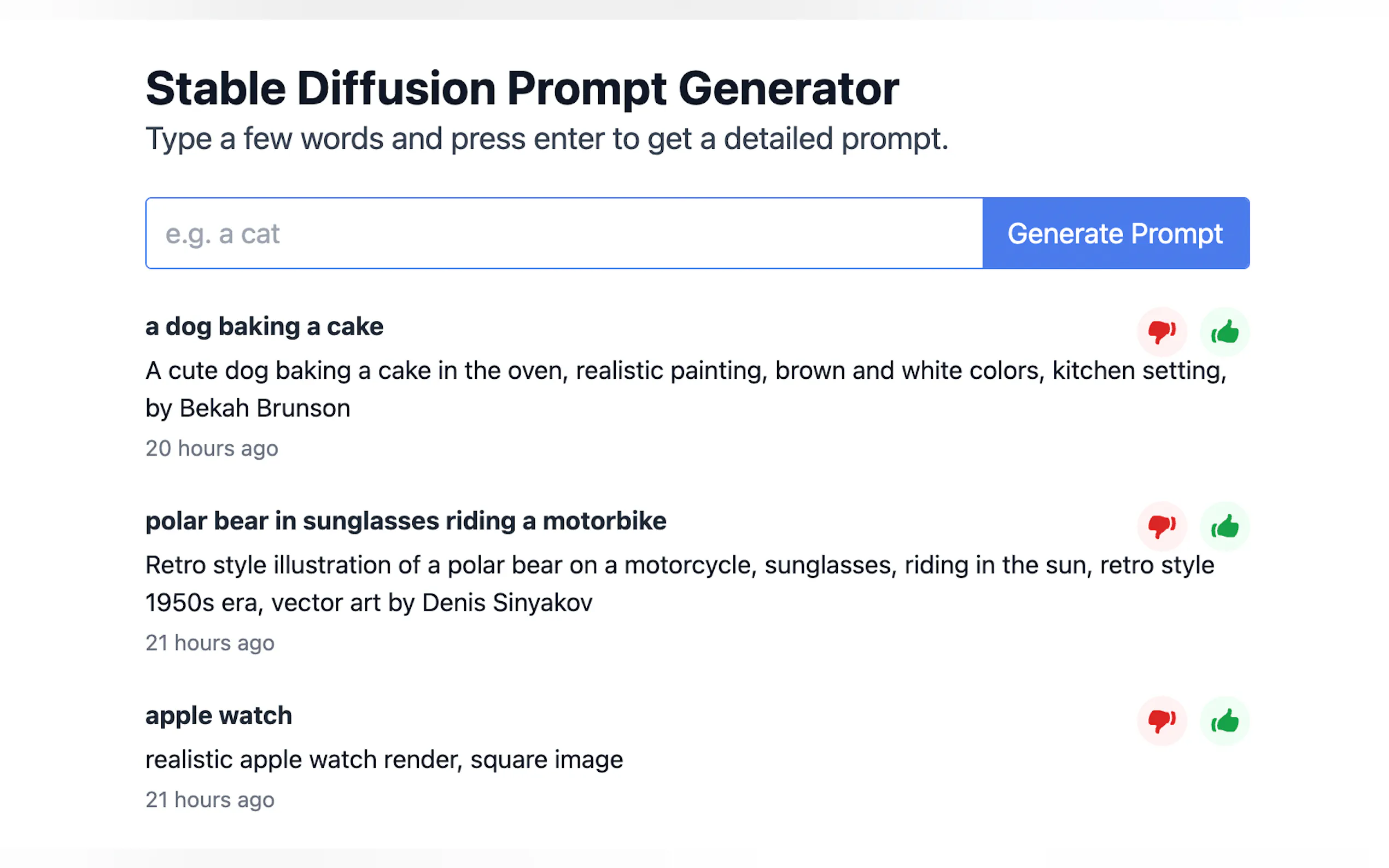
Task: Select the polar bear prompt description text
Action: [680, 565]
